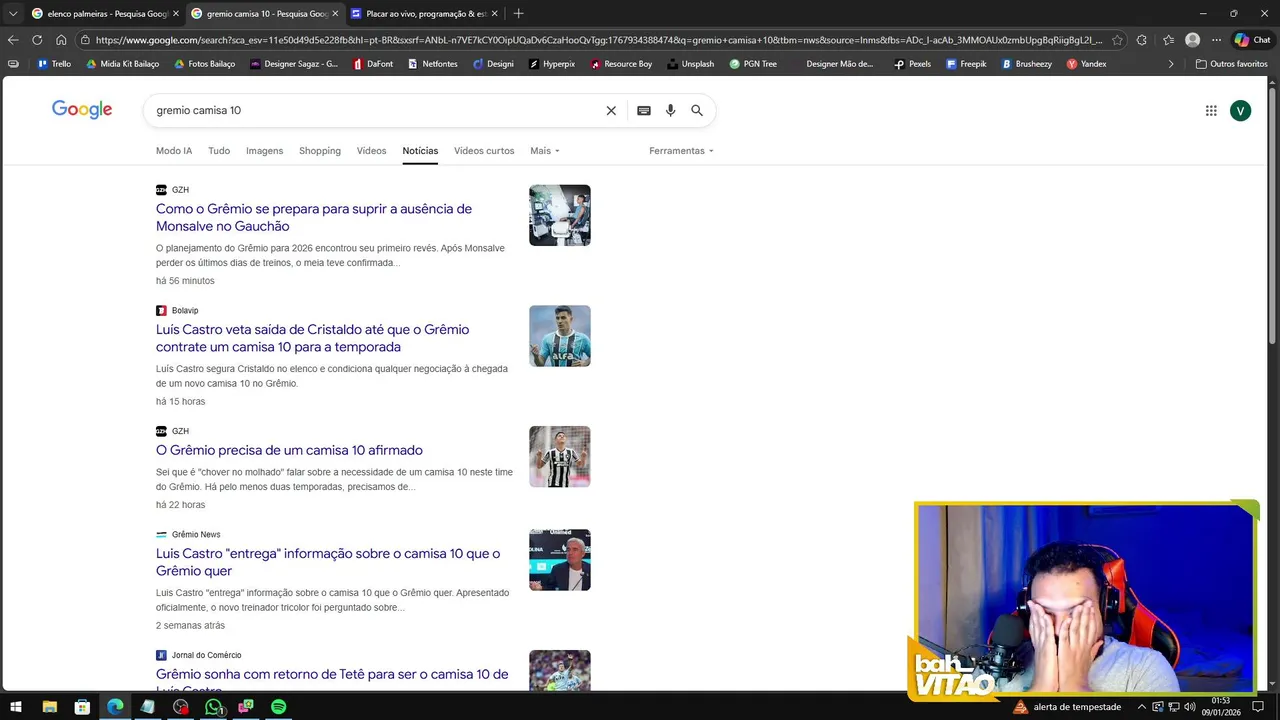Open Windows Start menu
Image resolution: width=1280 pixels, height=720 pixels.
[x=15, y=707]
